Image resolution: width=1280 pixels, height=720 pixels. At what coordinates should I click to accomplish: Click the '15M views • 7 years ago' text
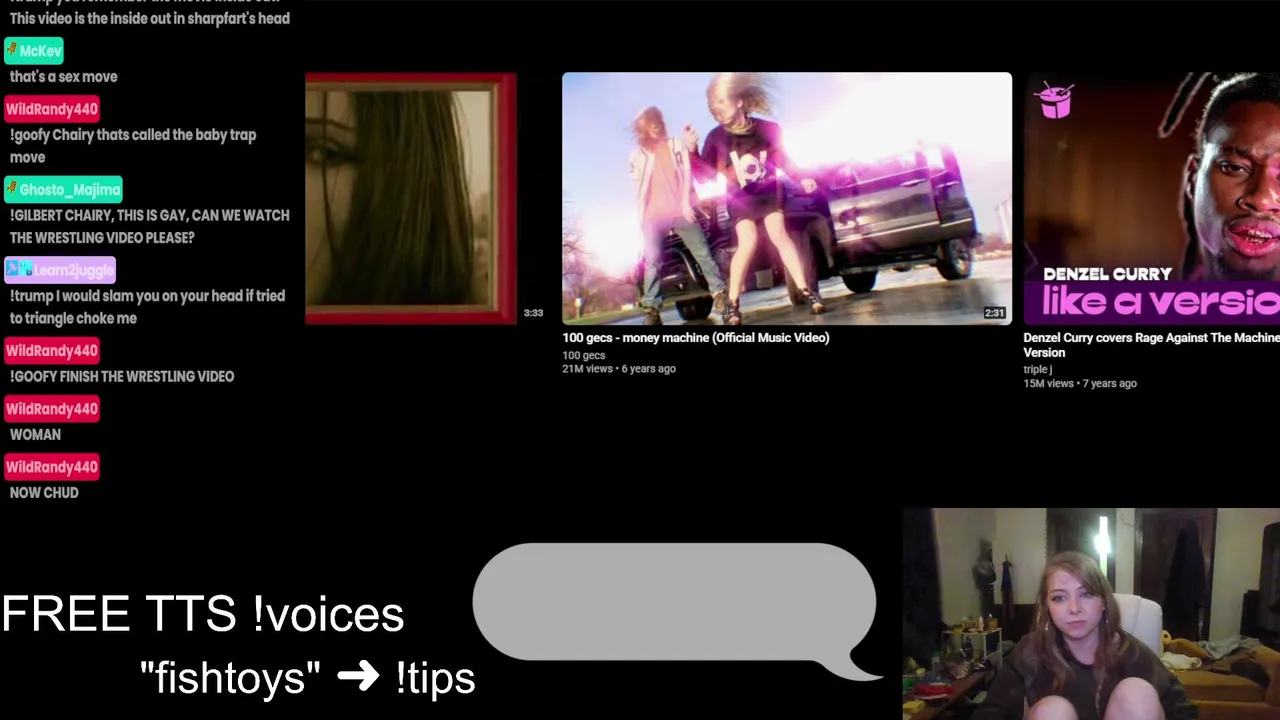tap(1080, 384)
